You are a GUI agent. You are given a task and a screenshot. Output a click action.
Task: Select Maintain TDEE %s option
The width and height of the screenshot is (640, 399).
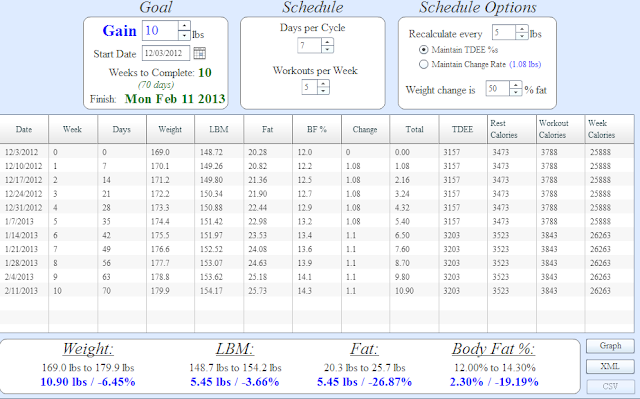[x=424, y=50]
